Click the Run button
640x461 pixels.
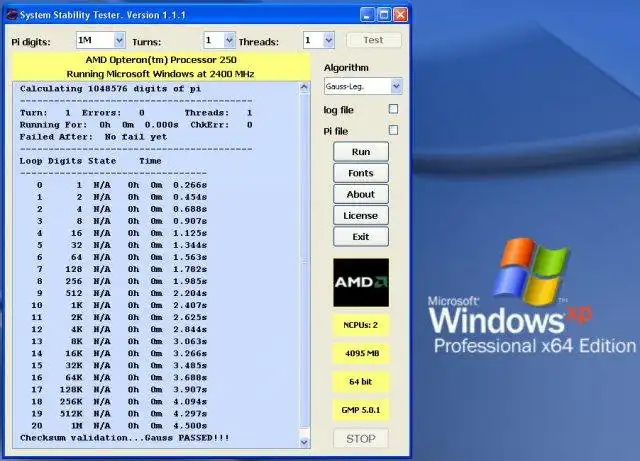(x=361, y=152)
